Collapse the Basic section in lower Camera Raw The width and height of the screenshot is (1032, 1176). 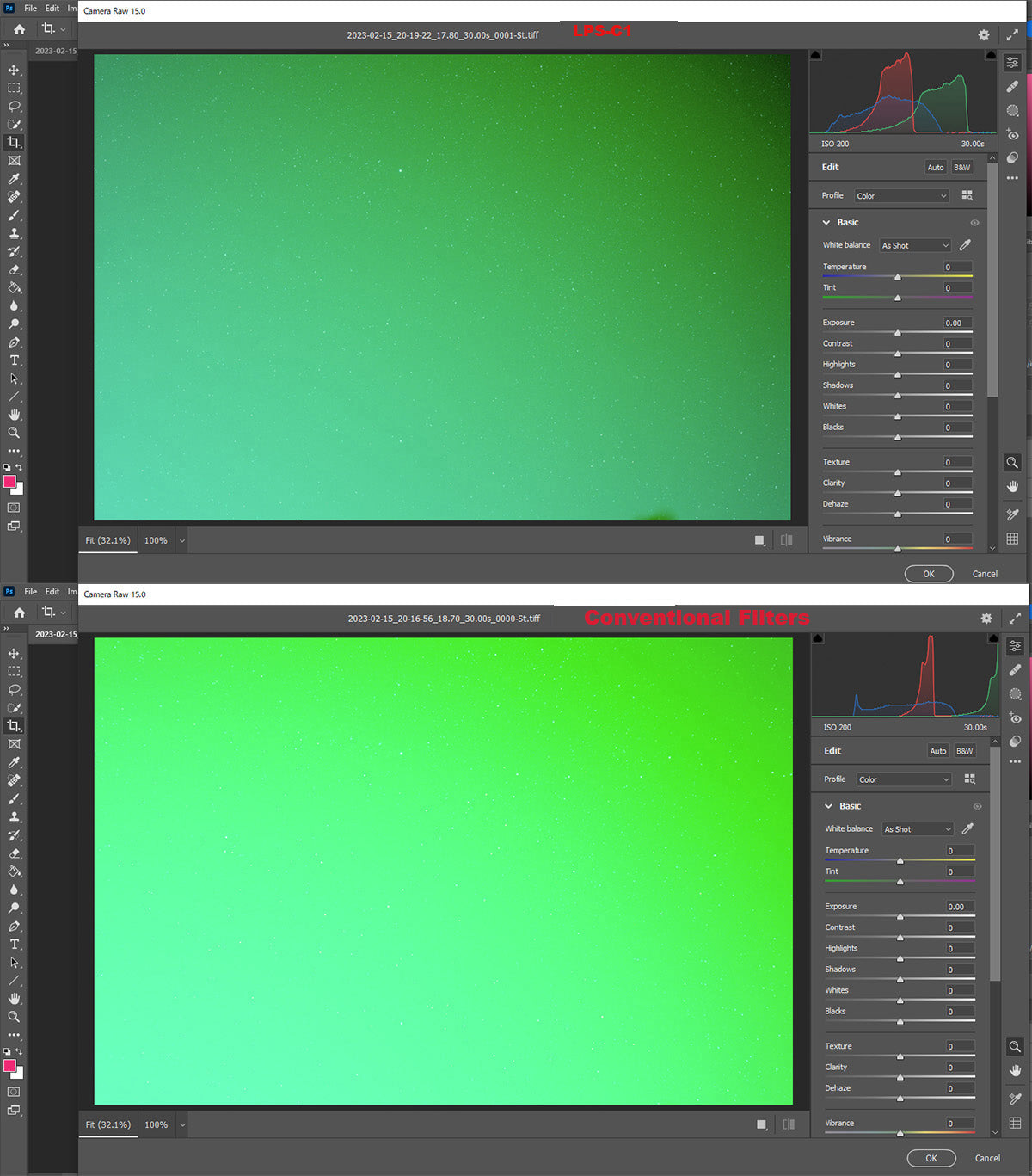(829, 807)
